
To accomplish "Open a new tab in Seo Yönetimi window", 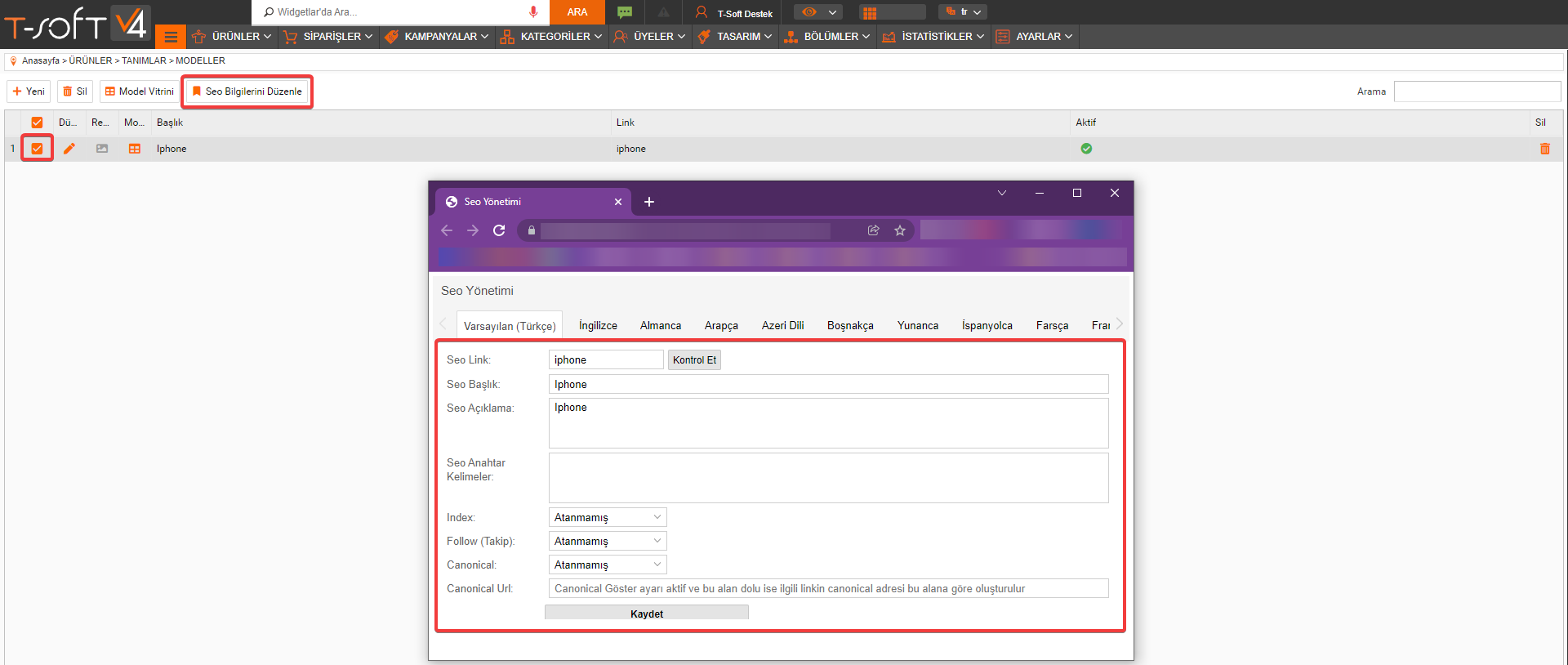I will [649, 202].
